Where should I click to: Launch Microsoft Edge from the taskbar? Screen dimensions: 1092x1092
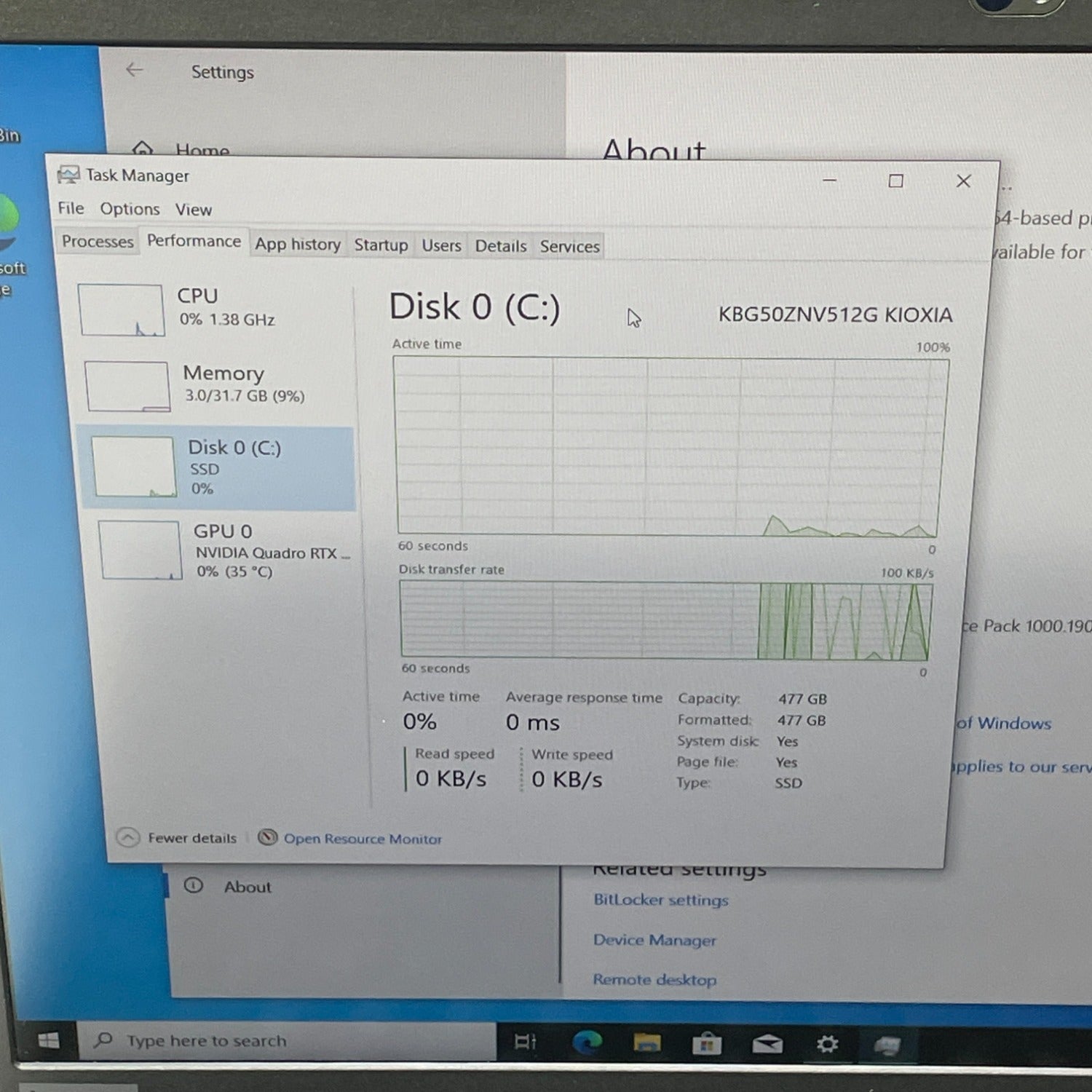coord(586,1042)
